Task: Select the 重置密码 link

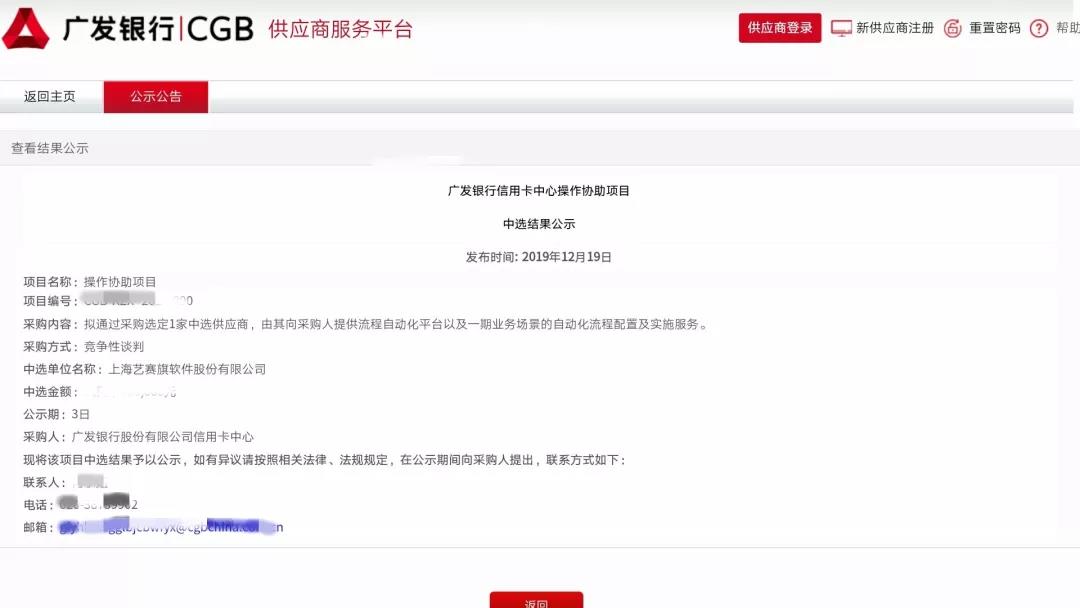Action: pos(995,28)
